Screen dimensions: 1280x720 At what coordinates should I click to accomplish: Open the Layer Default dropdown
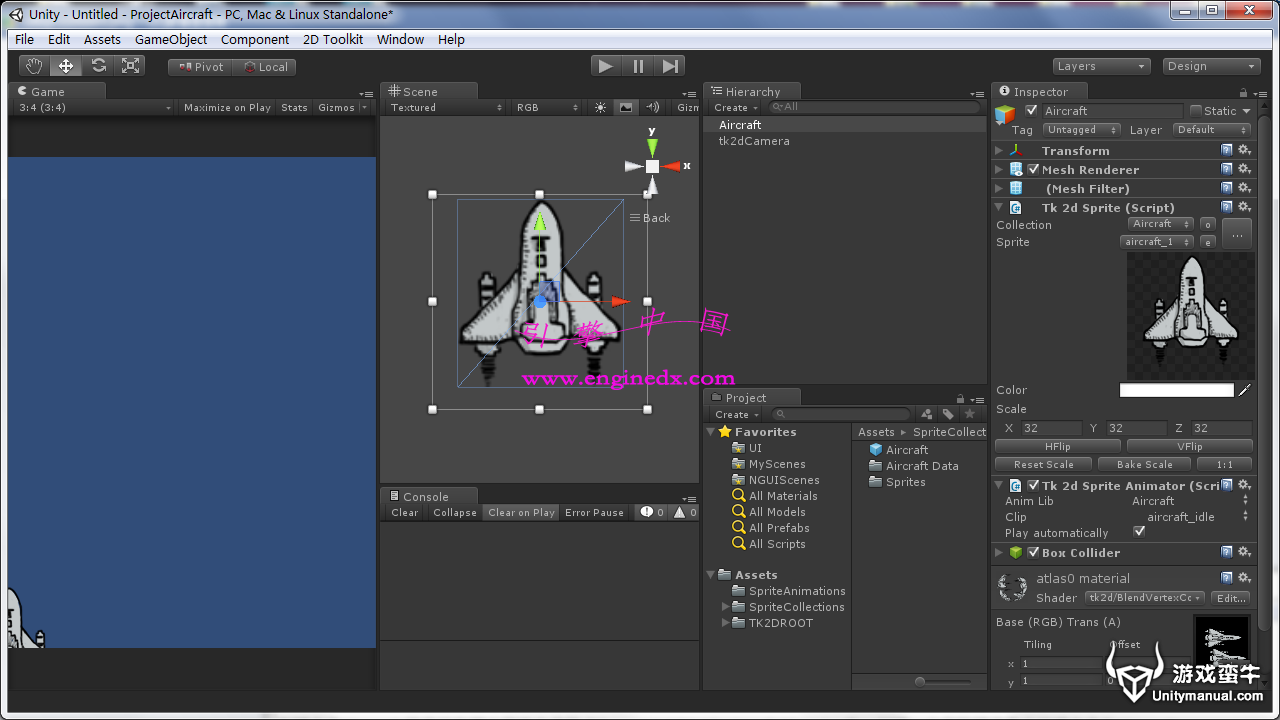[1212, 130]
